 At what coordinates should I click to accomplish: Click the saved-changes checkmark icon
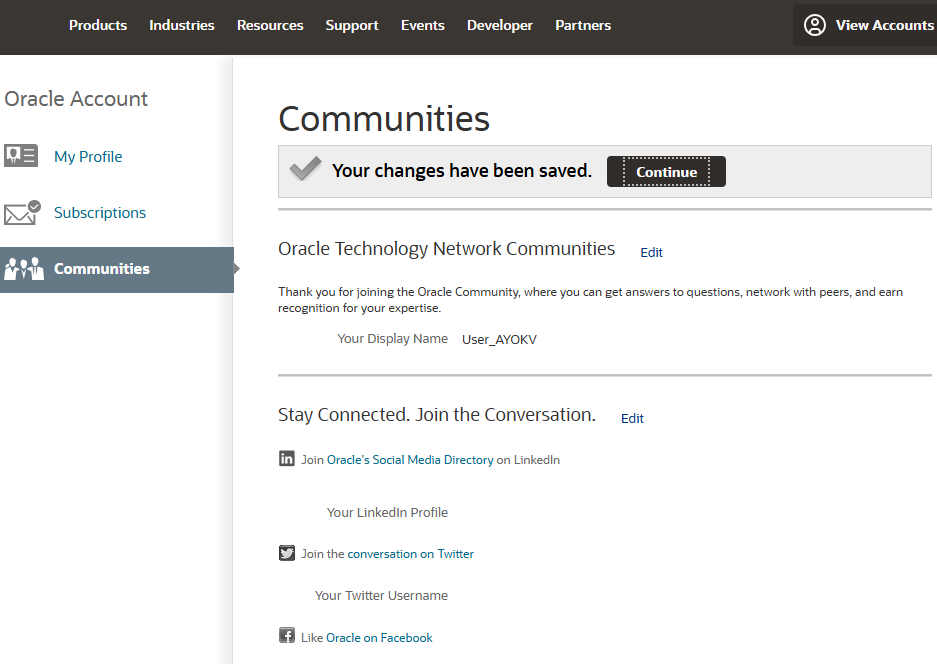tap(305, 169)
